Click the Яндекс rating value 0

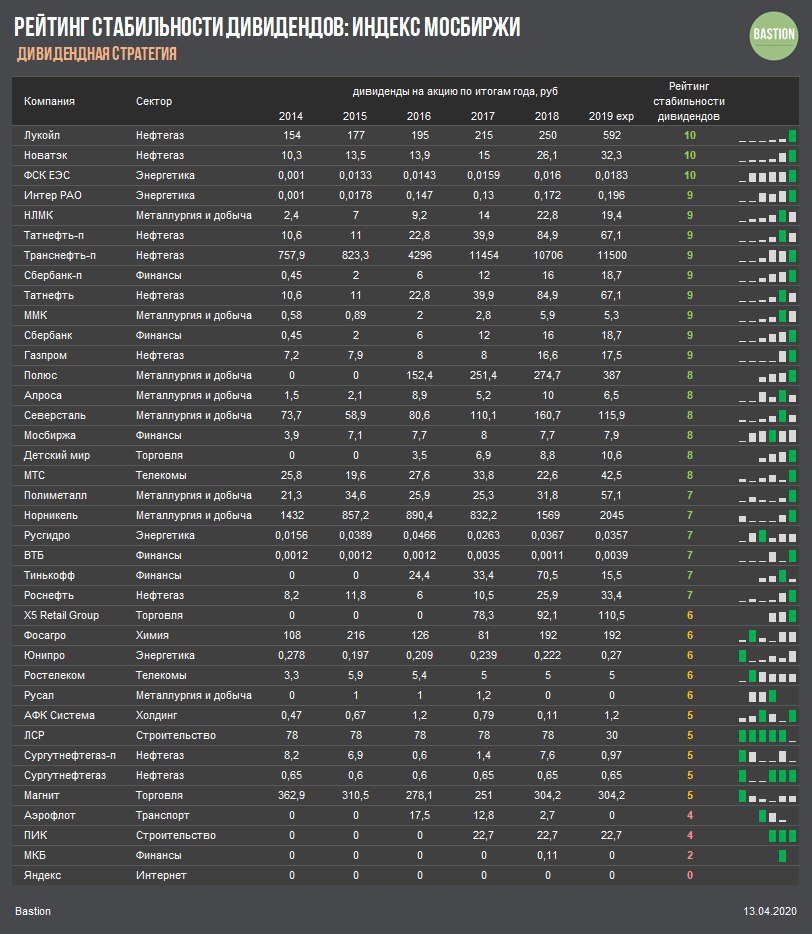pyautogui.click(x=690, y=876)
